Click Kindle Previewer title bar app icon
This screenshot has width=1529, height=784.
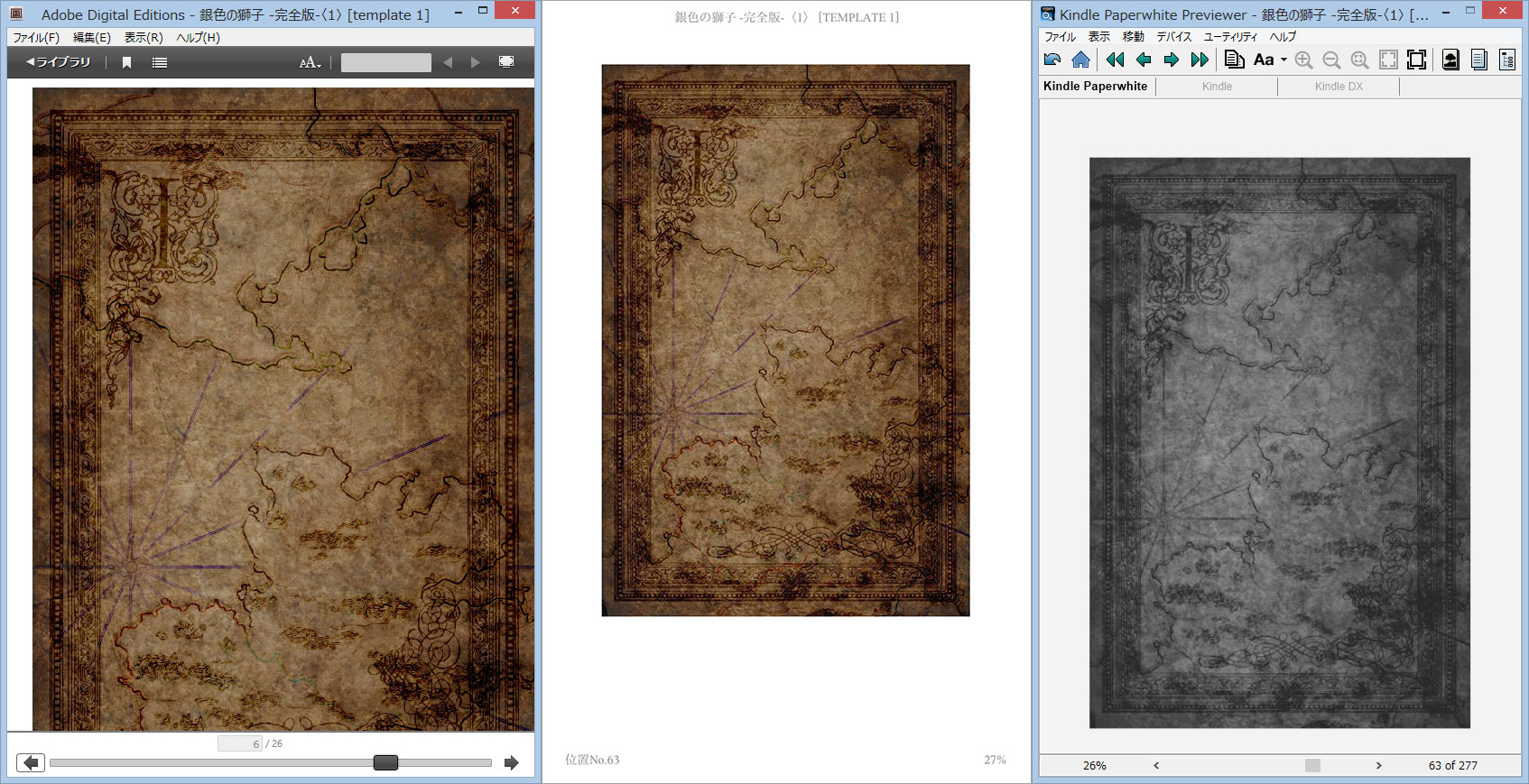(x=1047, y=14)
